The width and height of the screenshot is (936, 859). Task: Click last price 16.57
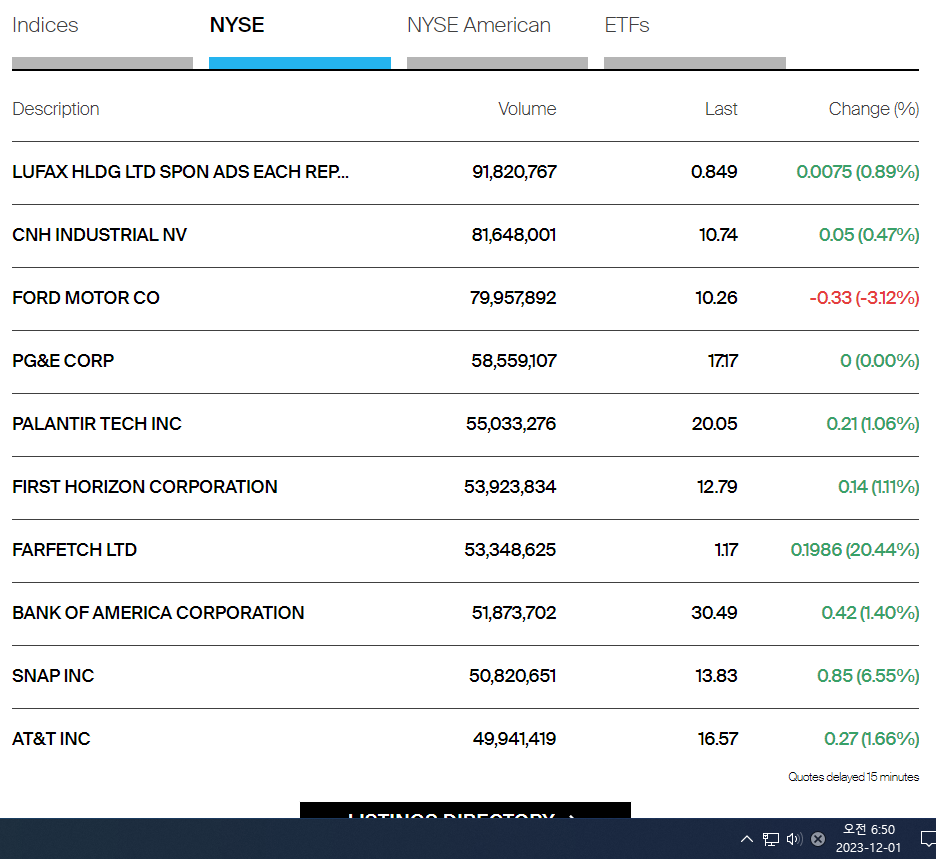click(x=718, y=738)
